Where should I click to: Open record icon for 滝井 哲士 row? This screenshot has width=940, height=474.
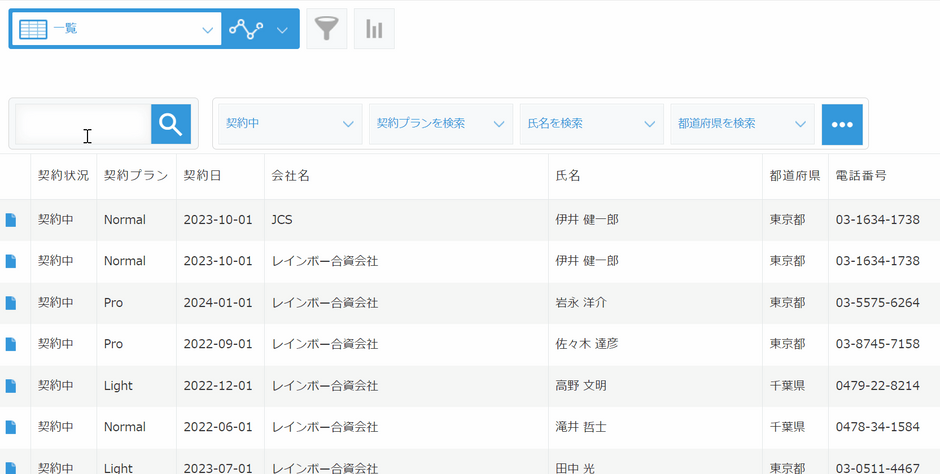tap(11, 427)
